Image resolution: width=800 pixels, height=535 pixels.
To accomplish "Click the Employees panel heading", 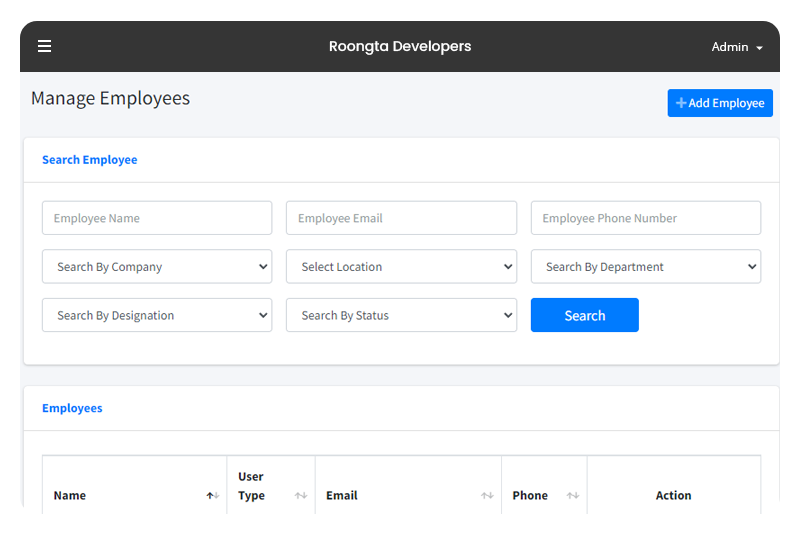I will [72, 408].
